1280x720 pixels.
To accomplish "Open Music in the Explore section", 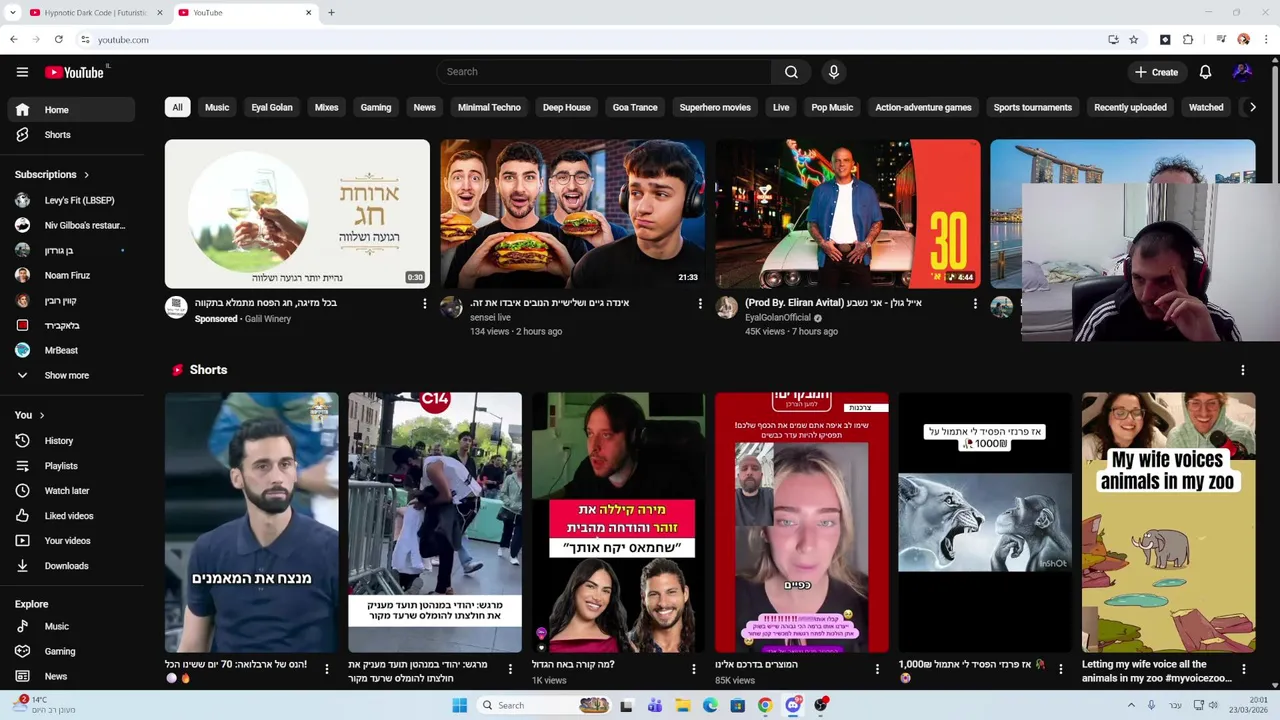I will point(70,626).
